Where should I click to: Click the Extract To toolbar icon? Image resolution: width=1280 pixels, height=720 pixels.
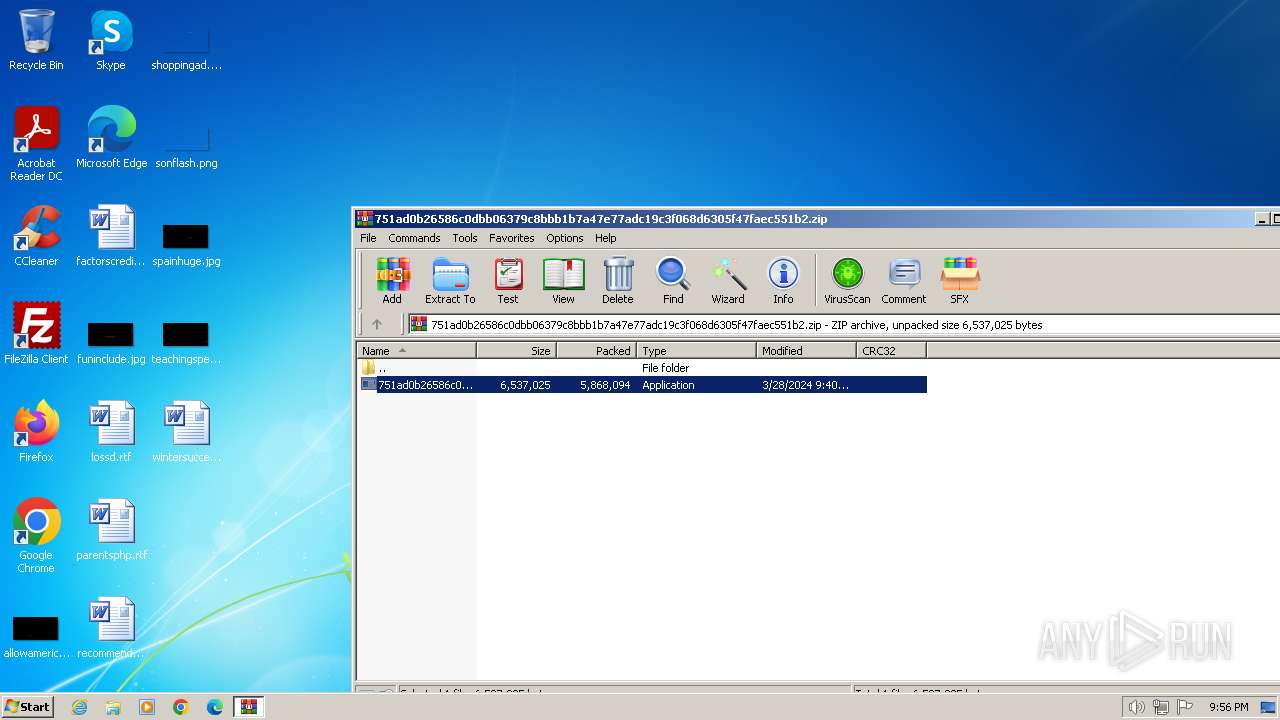click(x=450, y=281)
